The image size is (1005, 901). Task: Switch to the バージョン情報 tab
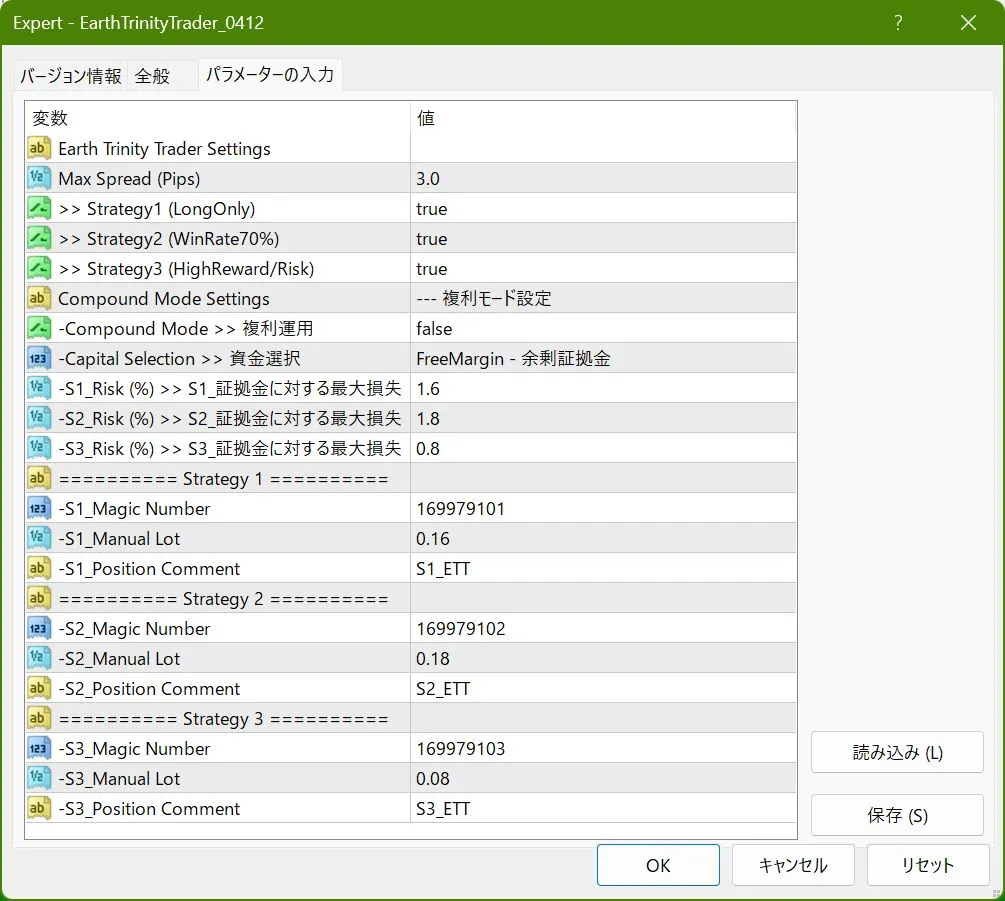tap(71, 76)
